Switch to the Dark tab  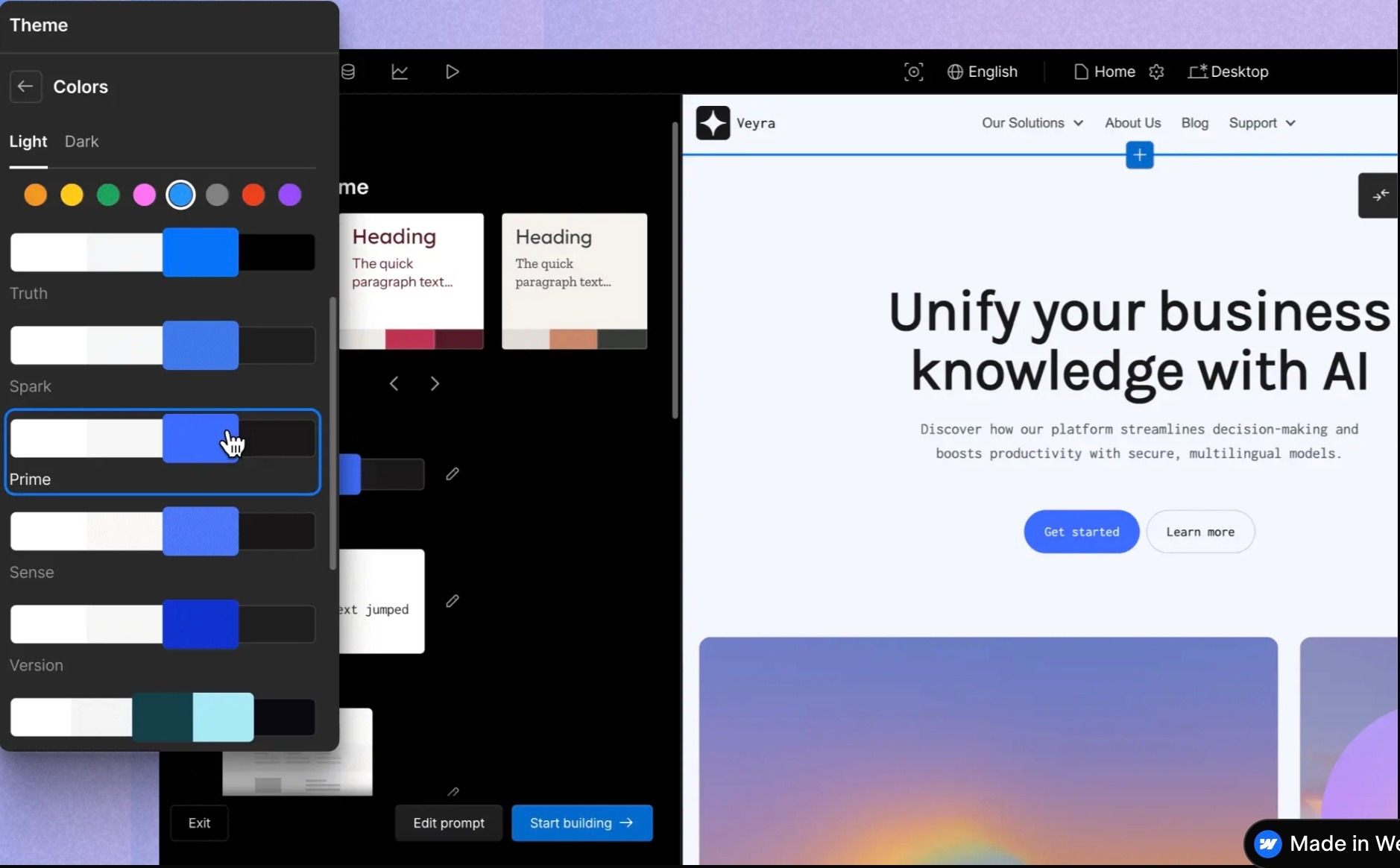point(81,142)
